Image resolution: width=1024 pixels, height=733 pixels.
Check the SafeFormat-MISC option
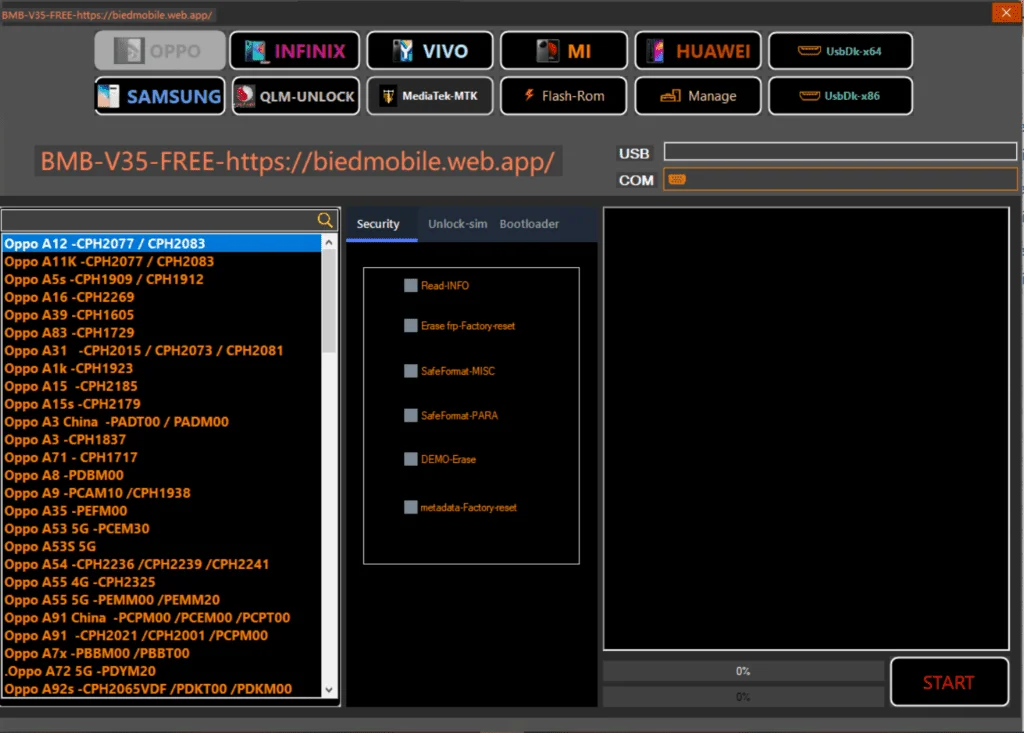(x=411, y=371)
